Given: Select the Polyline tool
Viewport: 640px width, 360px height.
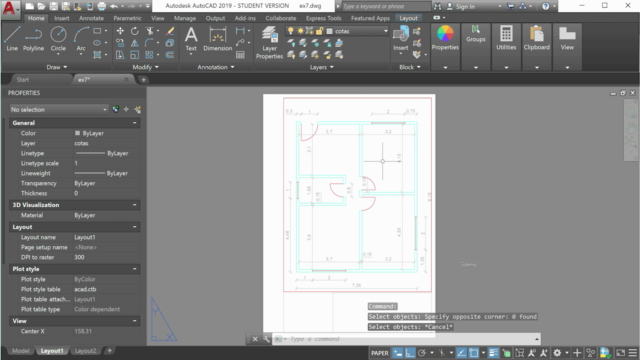Looking at the screenshot, I should click(x=33, y=39).
